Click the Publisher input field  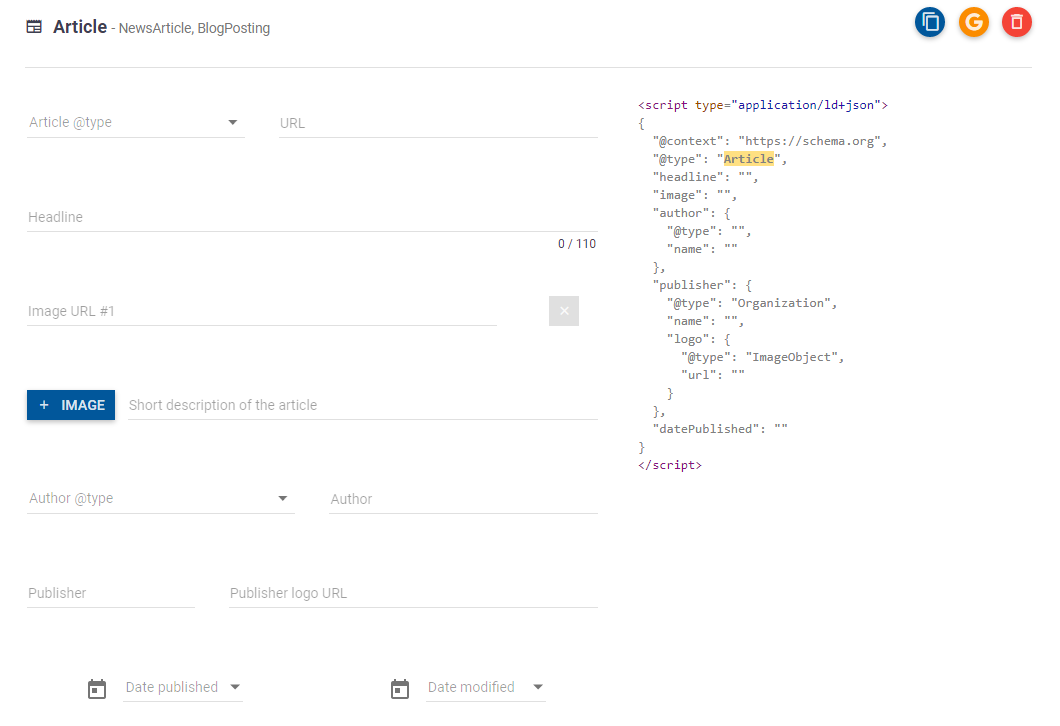click(111, 593)
